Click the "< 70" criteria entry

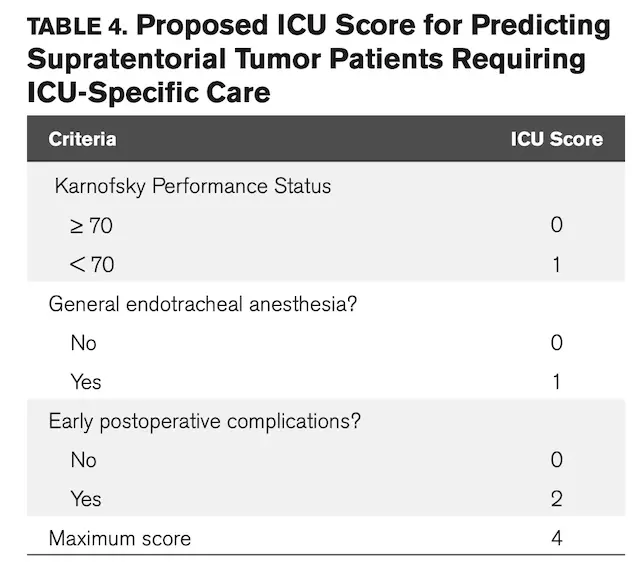coord(91,265)
